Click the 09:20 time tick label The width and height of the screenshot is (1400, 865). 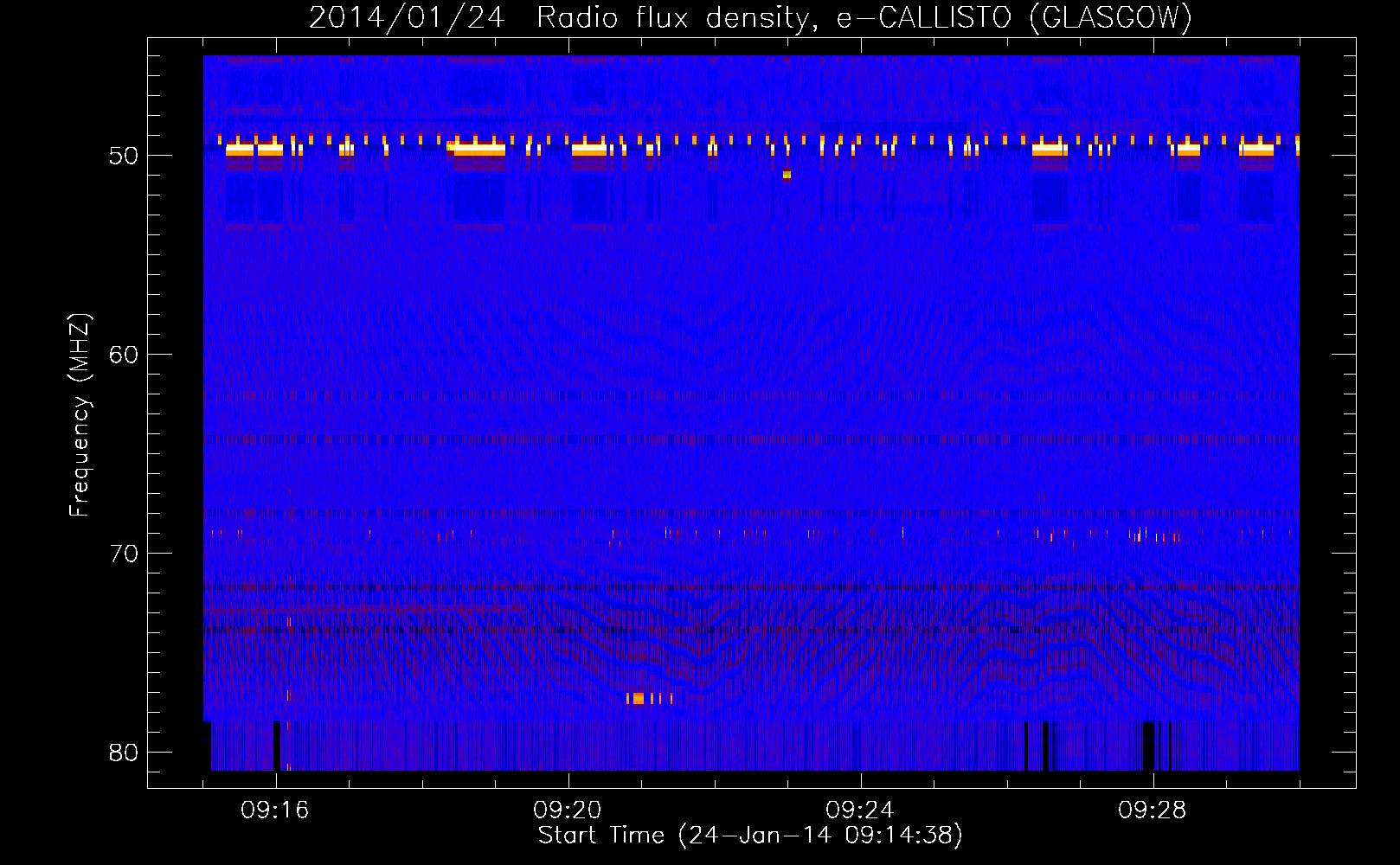568,811
